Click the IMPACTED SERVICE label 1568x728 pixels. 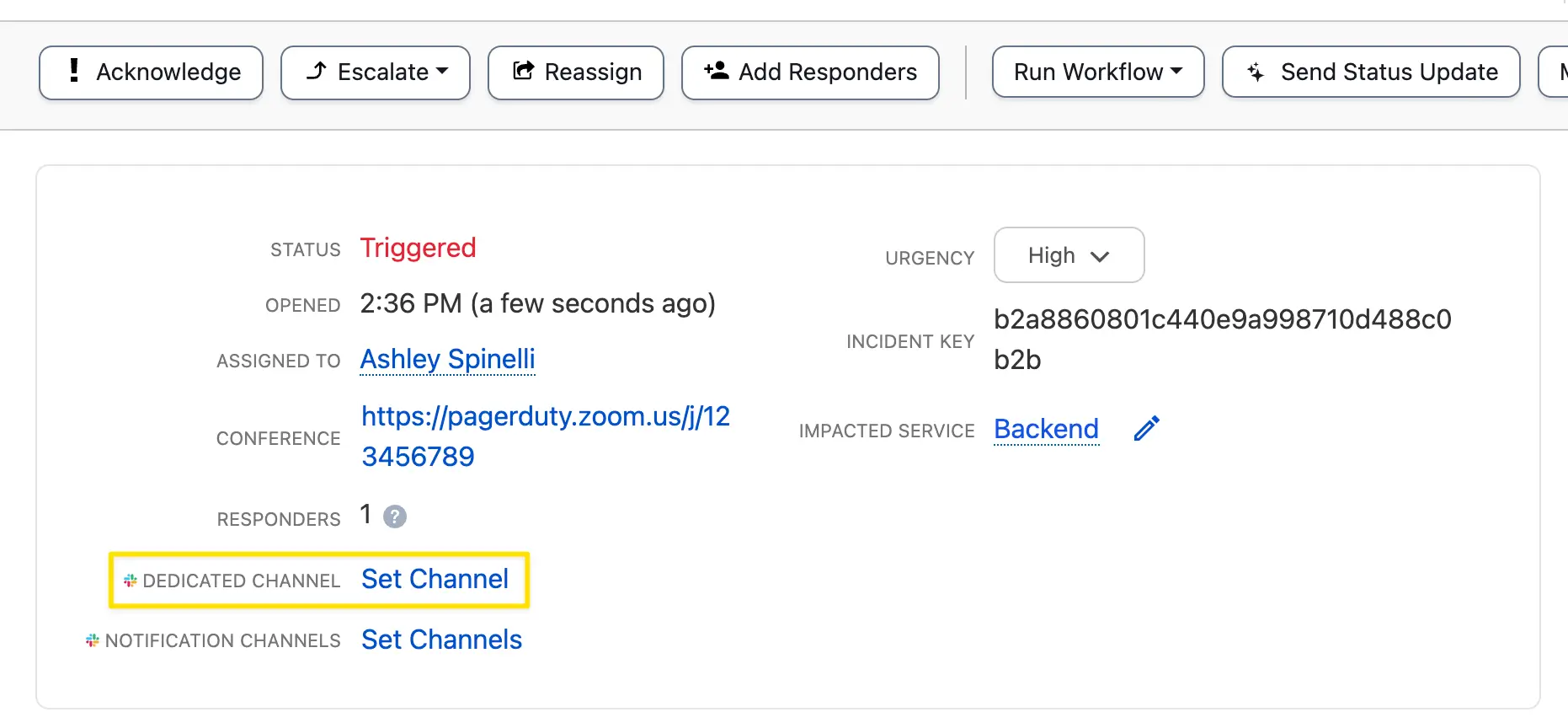click(887, 431)
